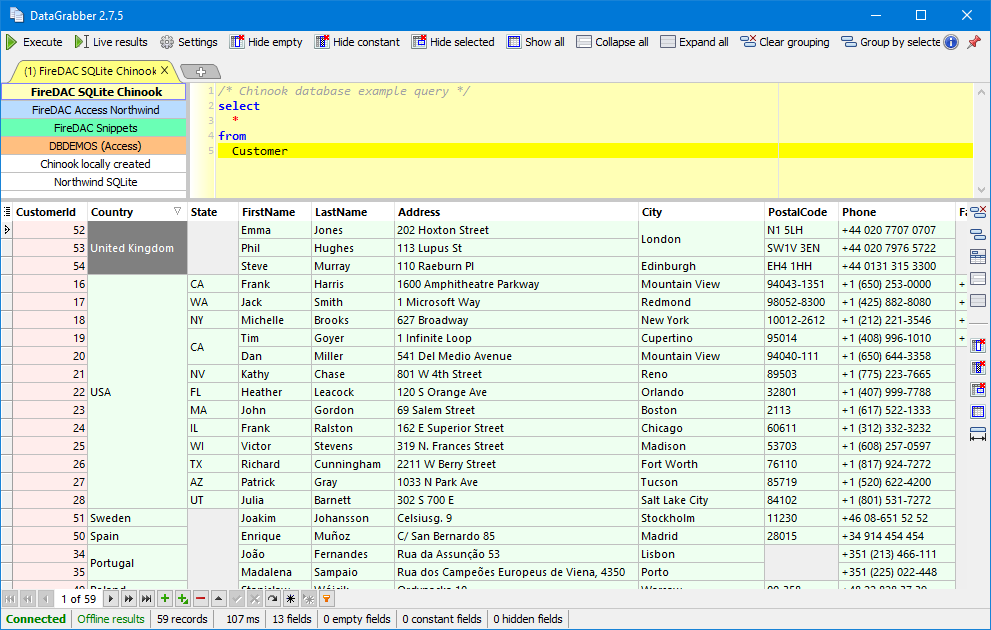Toggle the red pin icon
The image size is (991, 630).
(973, 42)
